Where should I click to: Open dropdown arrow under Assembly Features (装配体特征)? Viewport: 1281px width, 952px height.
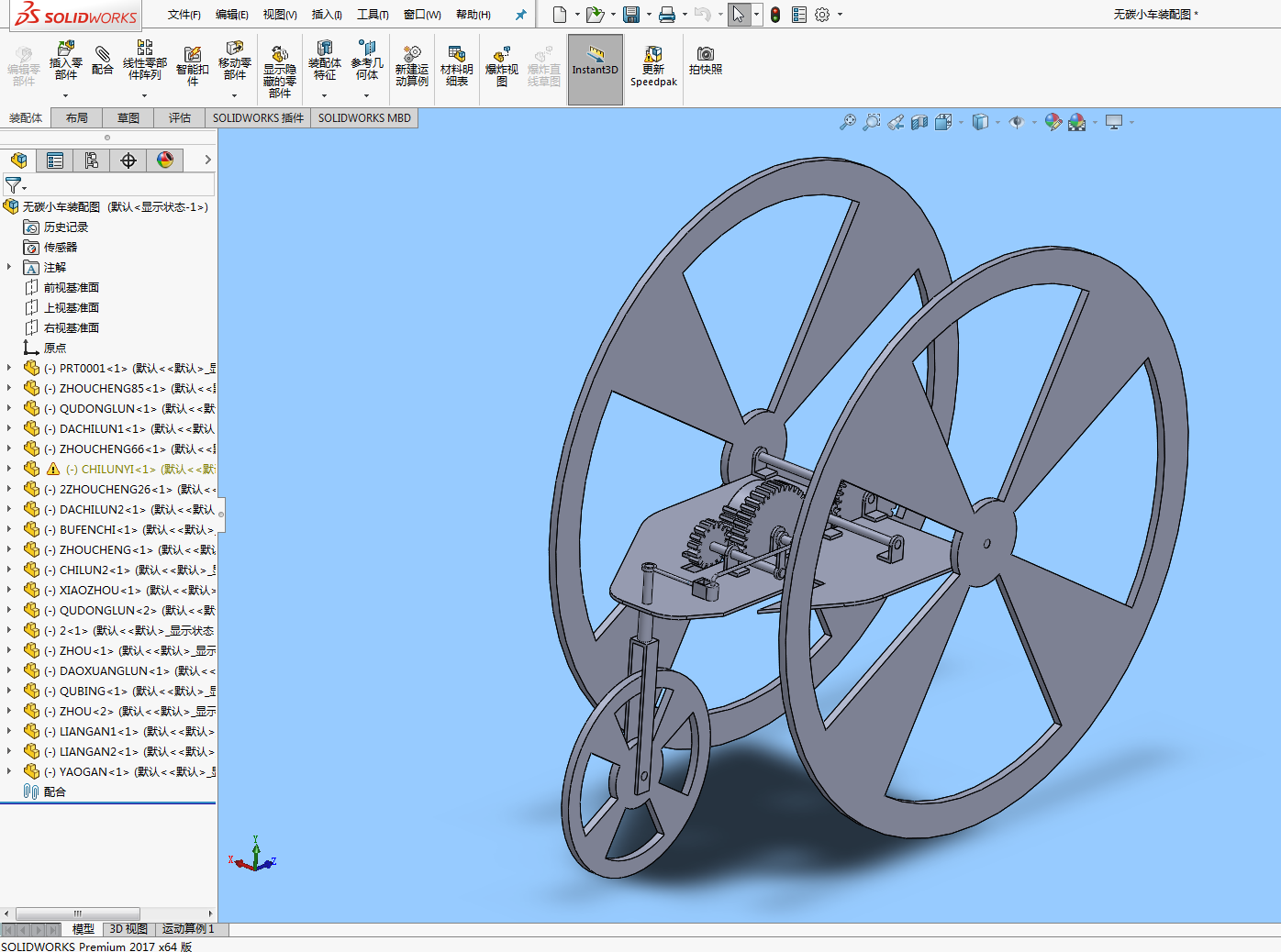pos(324,95)
